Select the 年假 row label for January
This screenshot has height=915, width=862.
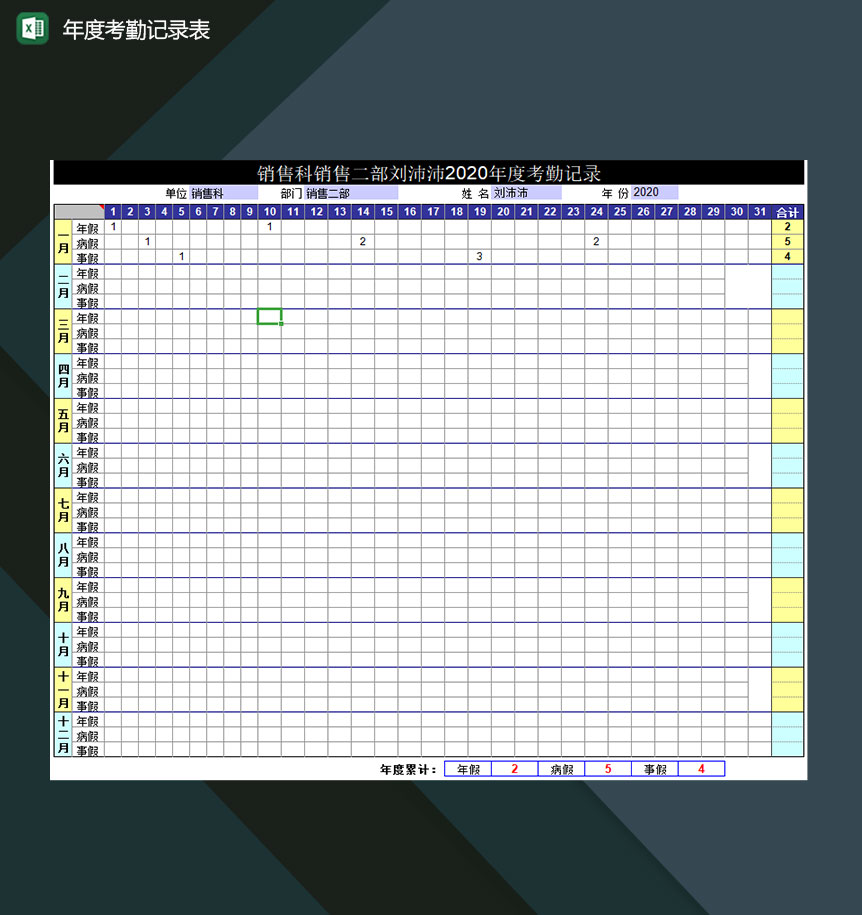pos(86,226)
